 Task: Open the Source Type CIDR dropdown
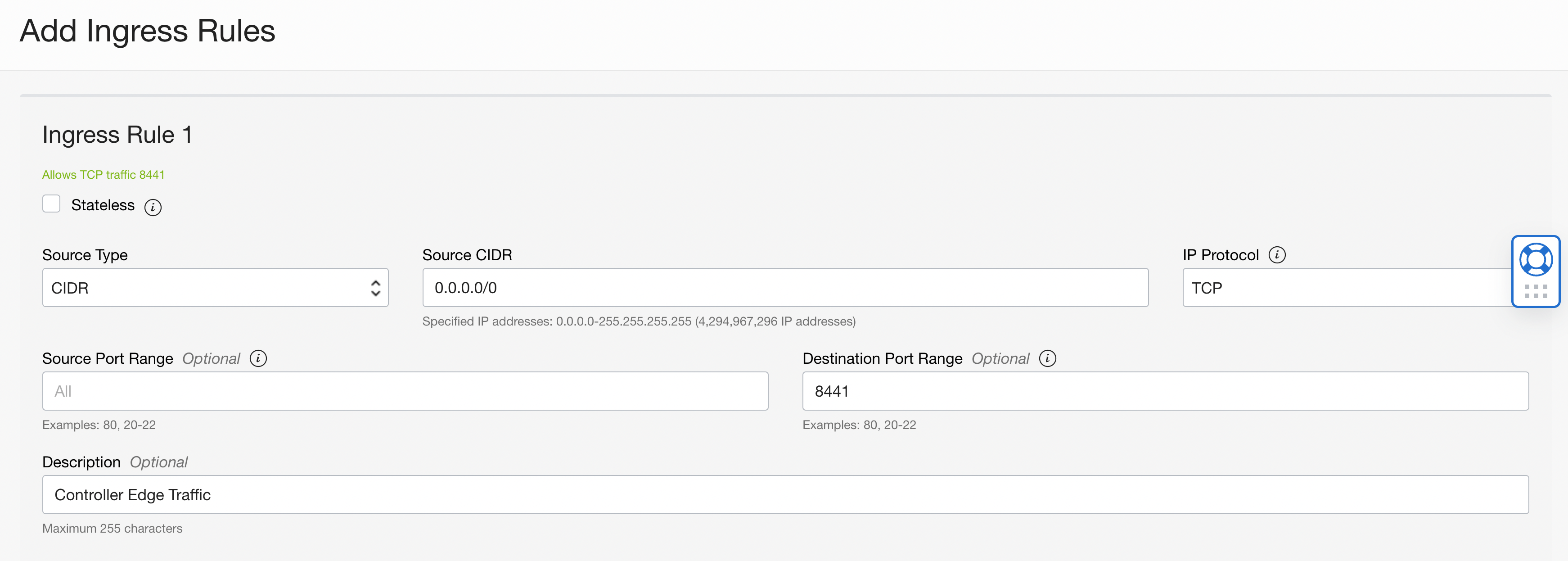point(215,288)
